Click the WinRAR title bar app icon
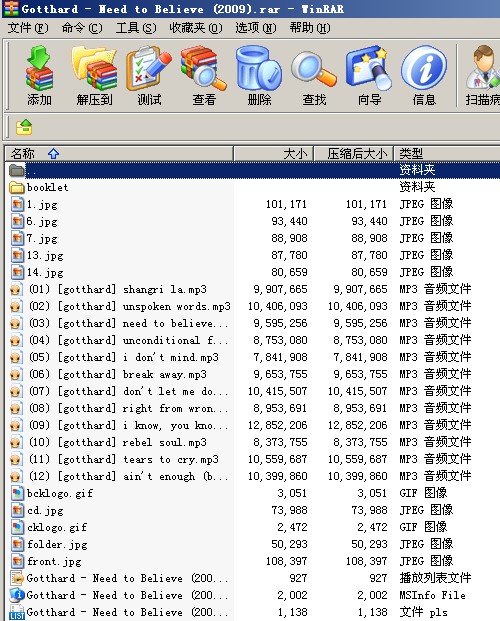Viewport: 500px width, 621px height. coord(10,9)
